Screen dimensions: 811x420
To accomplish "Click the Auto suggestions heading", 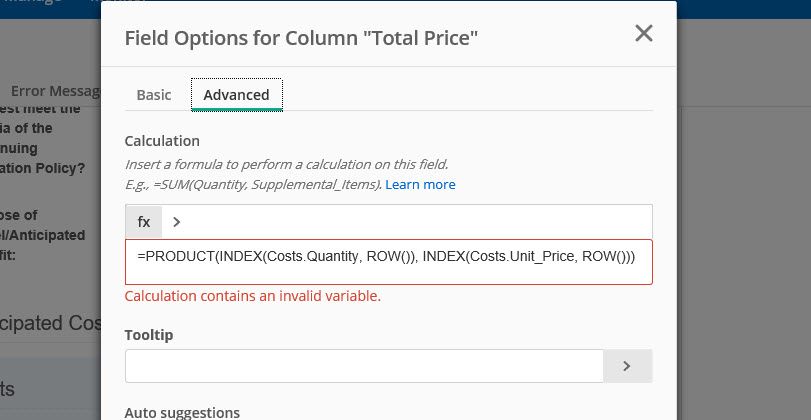I will [182, 412].
